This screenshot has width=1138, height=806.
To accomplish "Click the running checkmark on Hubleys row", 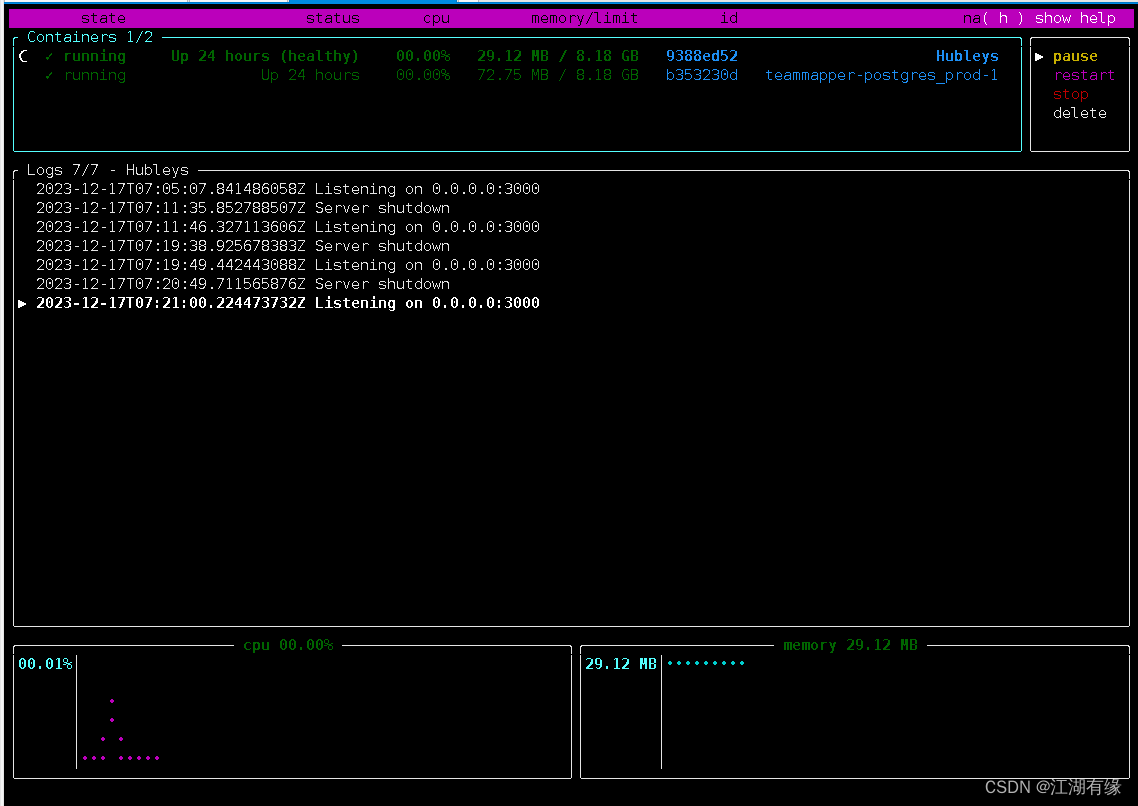I will tap(49, 56).
